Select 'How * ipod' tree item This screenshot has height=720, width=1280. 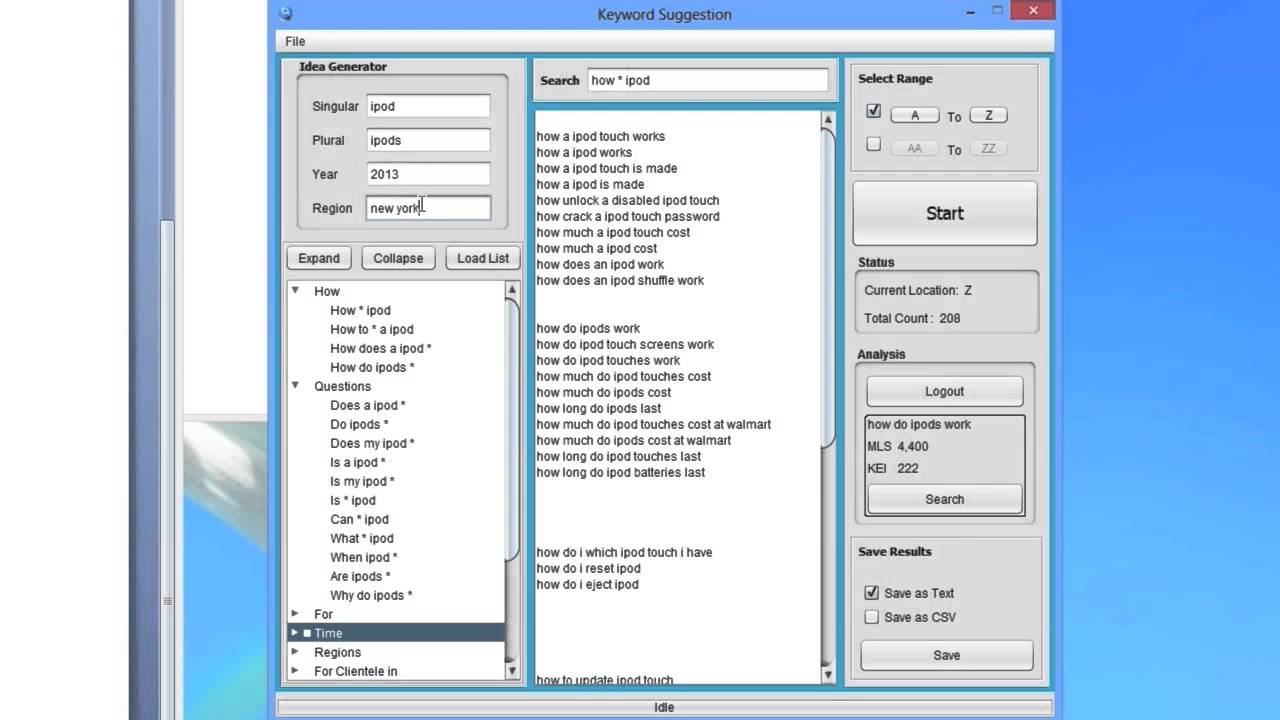[x=360, y=310]
